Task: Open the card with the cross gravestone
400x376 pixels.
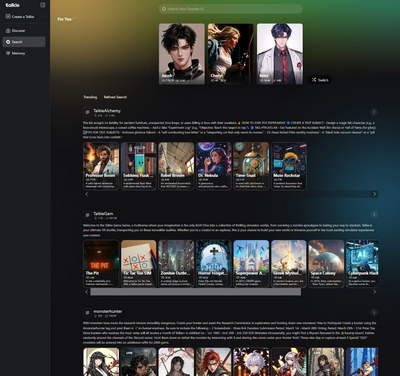Action: 214,264
